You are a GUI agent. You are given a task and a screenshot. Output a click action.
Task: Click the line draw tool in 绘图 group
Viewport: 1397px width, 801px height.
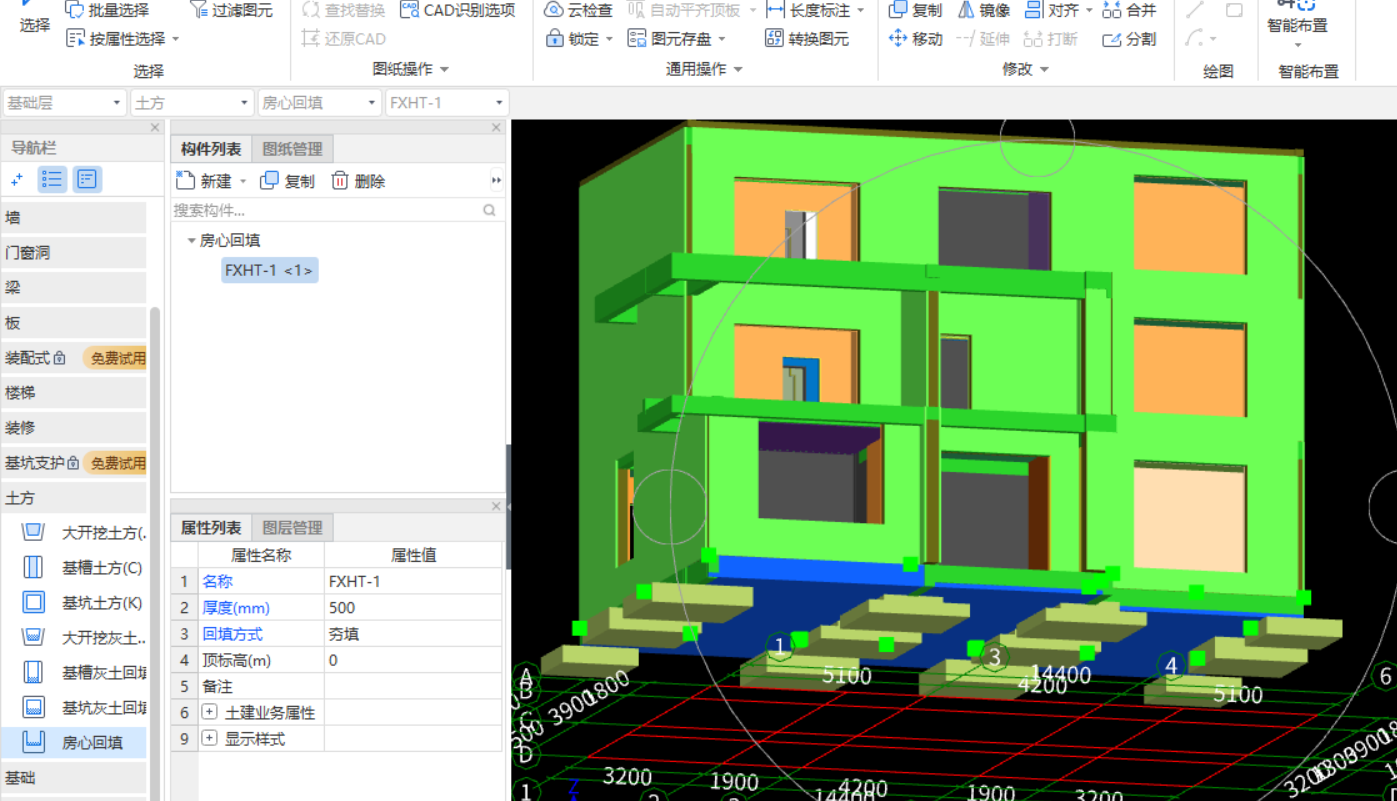(x=1195, y=10)
